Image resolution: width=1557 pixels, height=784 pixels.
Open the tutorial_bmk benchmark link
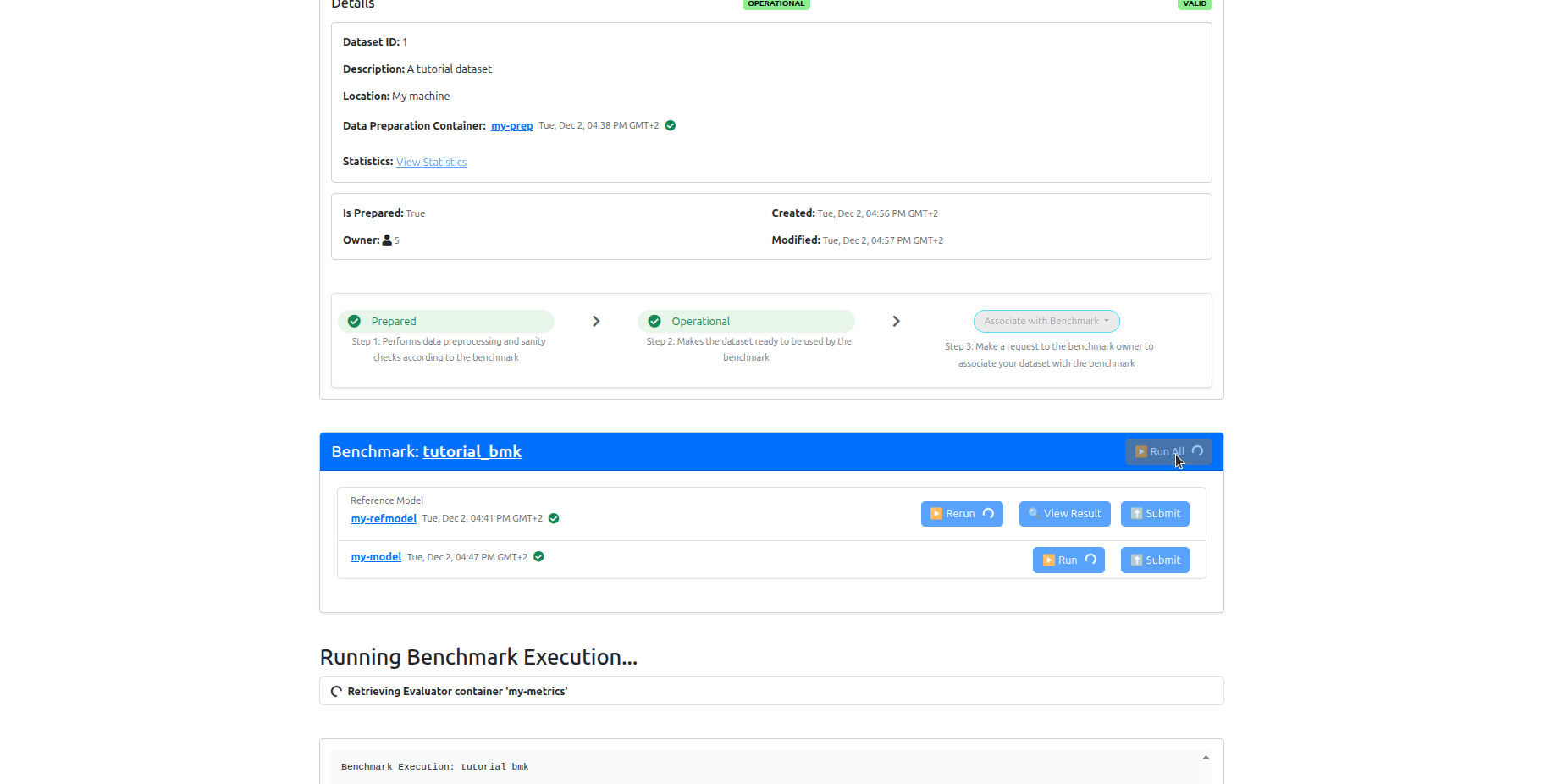(x=472, y=451)
